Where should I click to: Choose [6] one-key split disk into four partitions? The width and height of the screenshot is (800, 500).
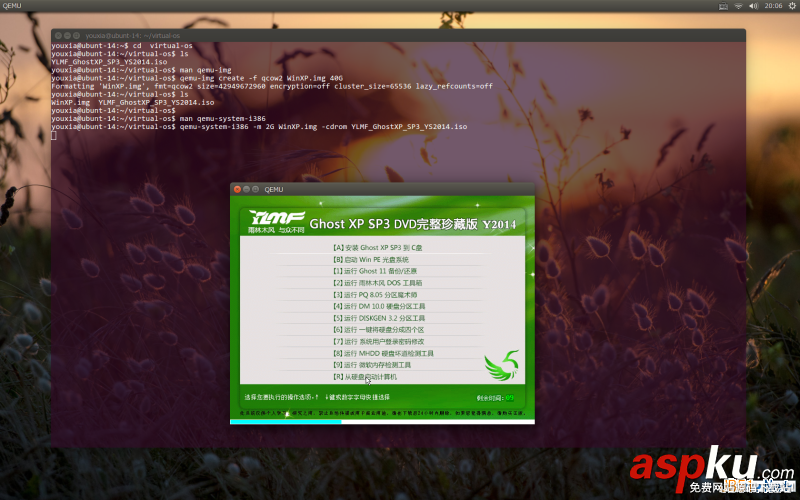pos(379,330)
